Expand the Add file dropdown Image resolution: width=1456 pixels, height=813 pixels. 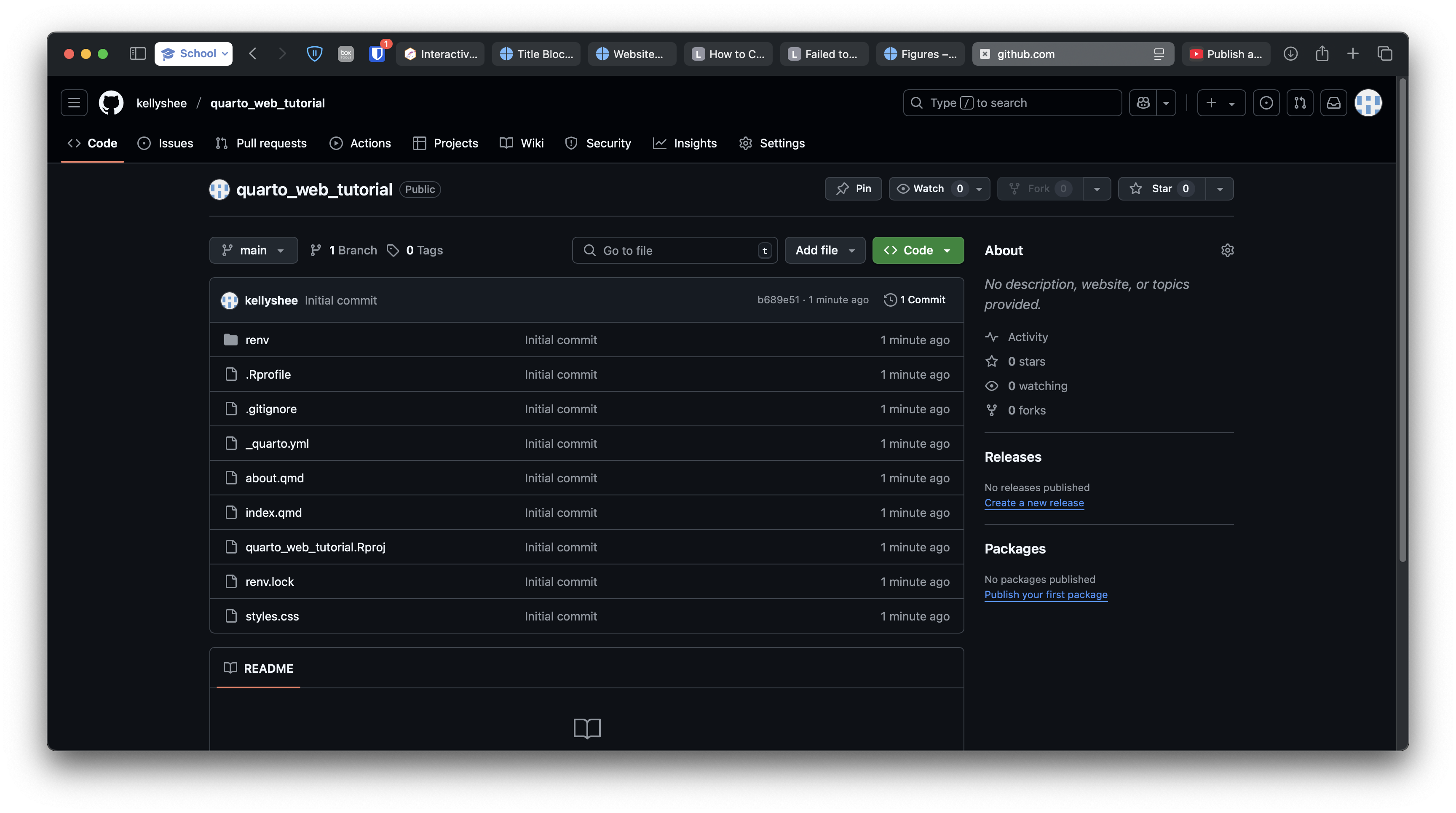click(824, 250)
